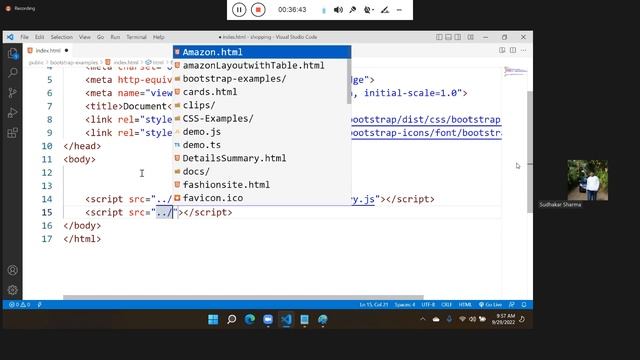Open the Edit menu
640x360 pixels.
(x=39, y=37)
